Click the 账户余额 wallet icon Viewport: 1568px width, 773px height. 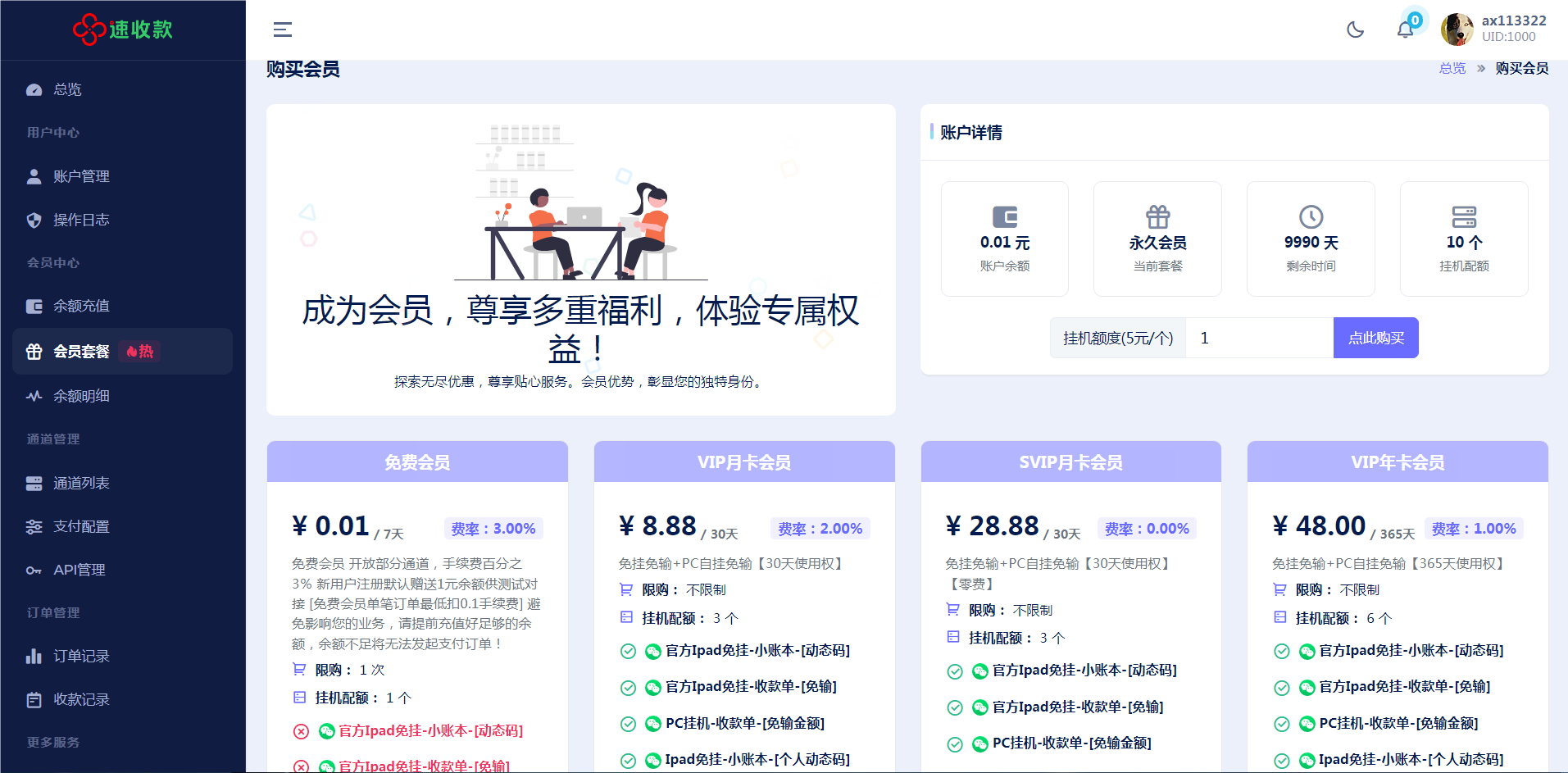click(x=1004, y=217)
